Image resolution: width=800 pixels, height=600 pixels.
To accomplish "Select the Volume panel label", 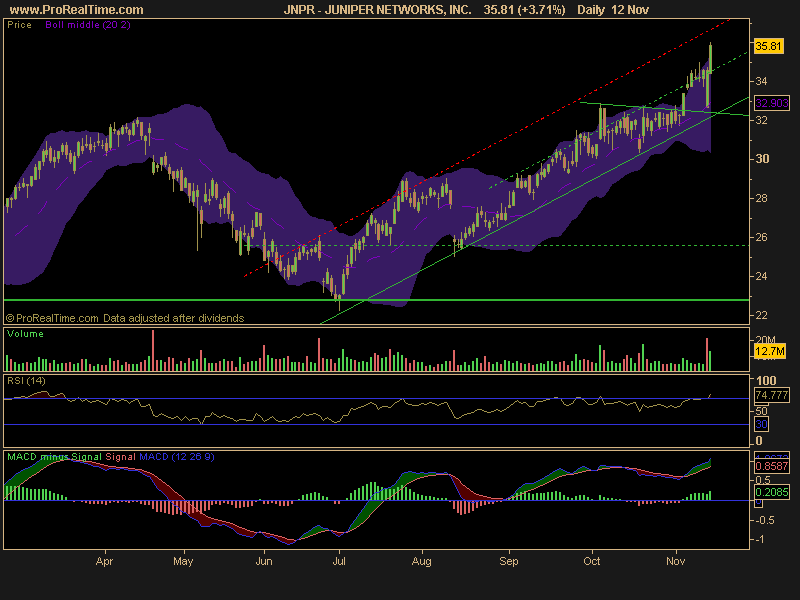I will tap(25, 334).
